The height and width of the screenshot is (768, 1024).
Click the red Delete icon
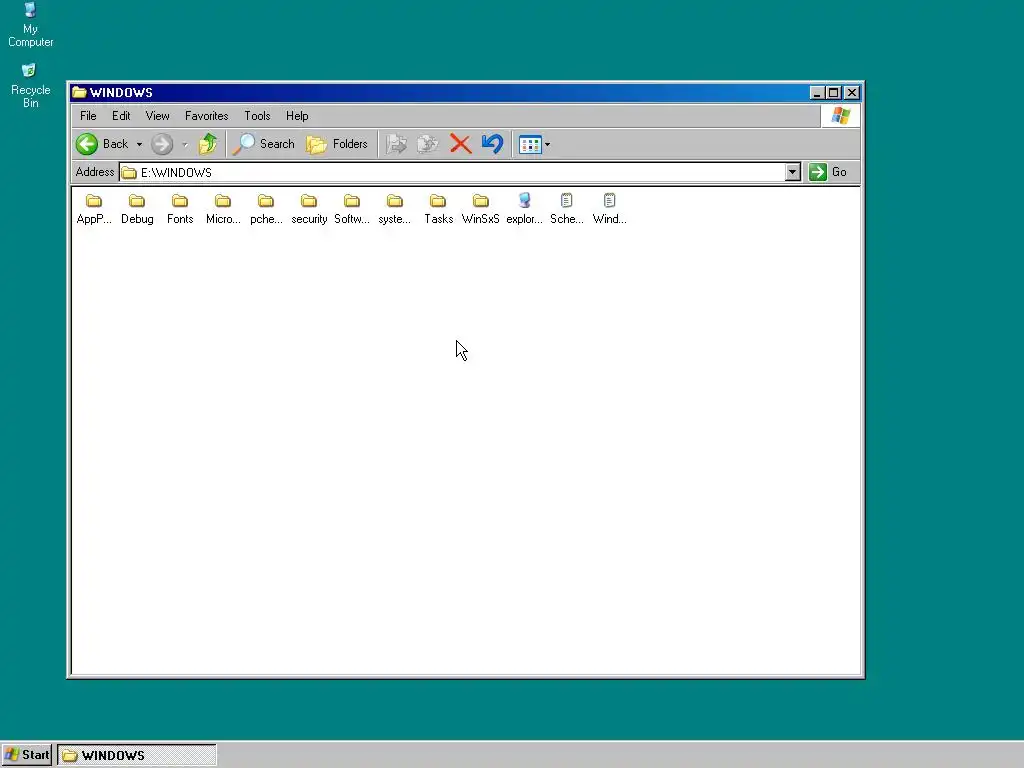point(460,144)
